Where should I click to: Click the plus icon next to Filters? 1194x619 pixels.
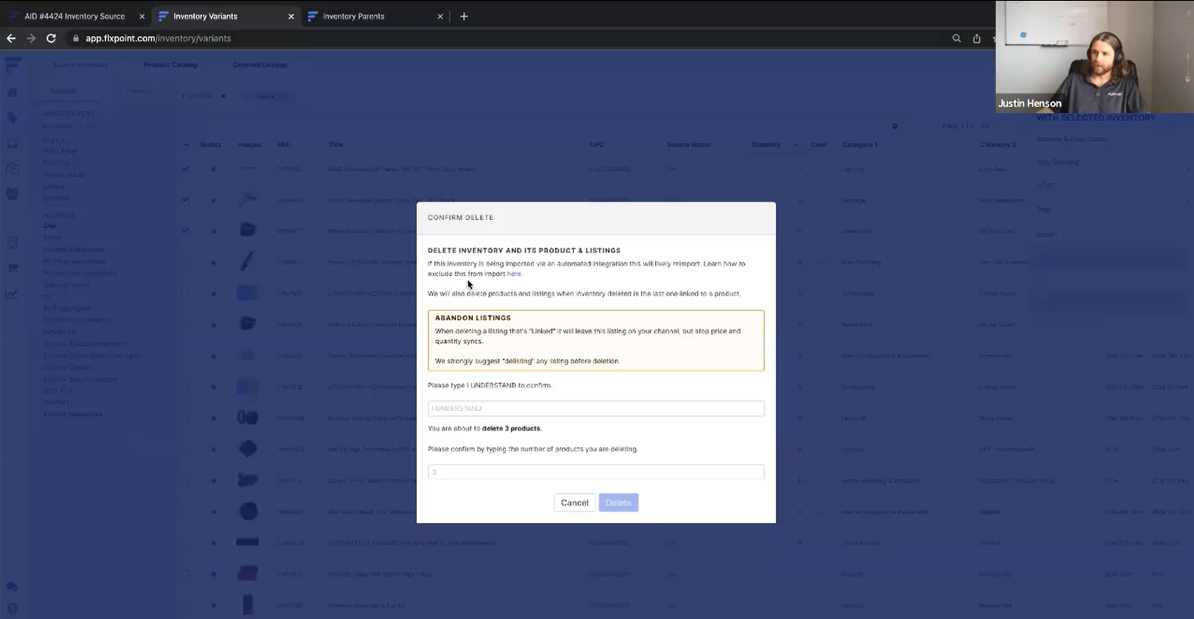click(223, 96)
